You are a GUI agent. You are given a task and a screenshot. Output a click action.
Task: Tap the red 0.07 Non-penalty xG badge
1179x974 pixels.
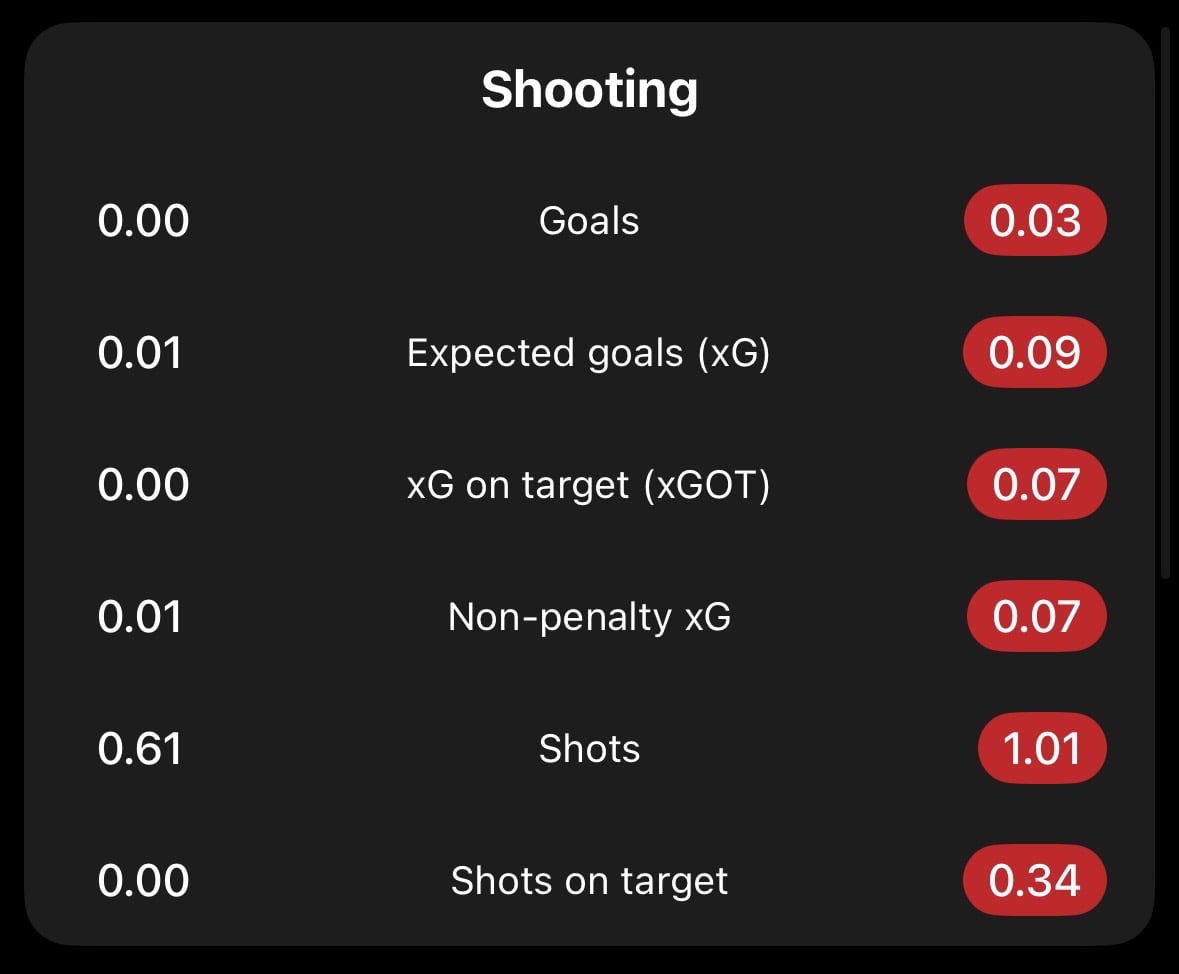[x=1036, y=617]
